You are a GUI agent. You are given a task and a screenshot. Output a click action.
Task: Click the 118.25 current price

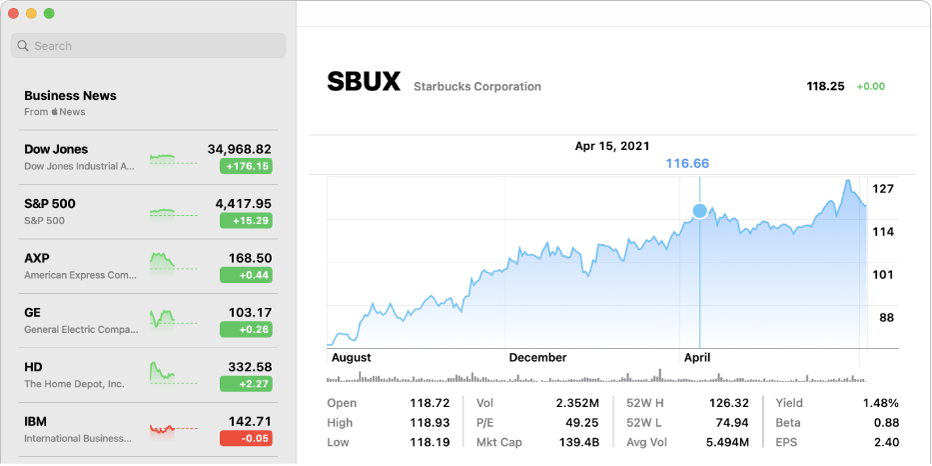[825, 86]
